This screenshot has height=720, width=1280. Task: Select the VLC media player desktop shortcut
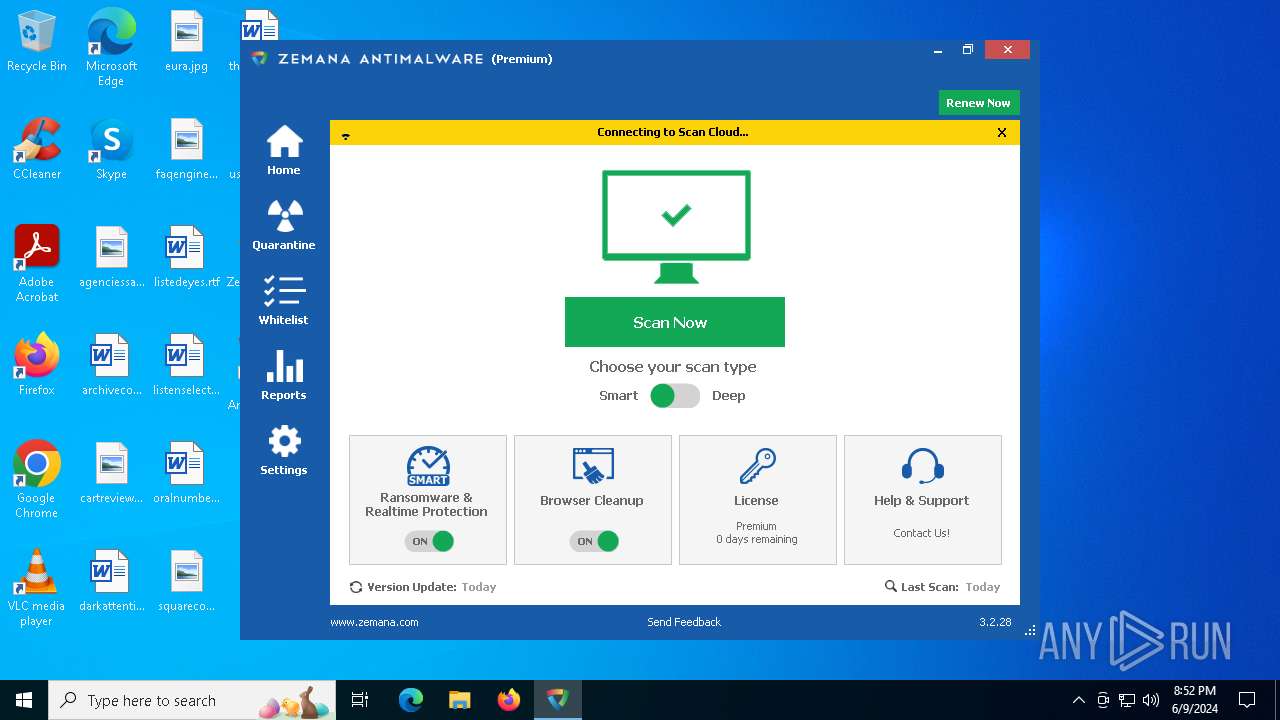(x=37, y=587)
